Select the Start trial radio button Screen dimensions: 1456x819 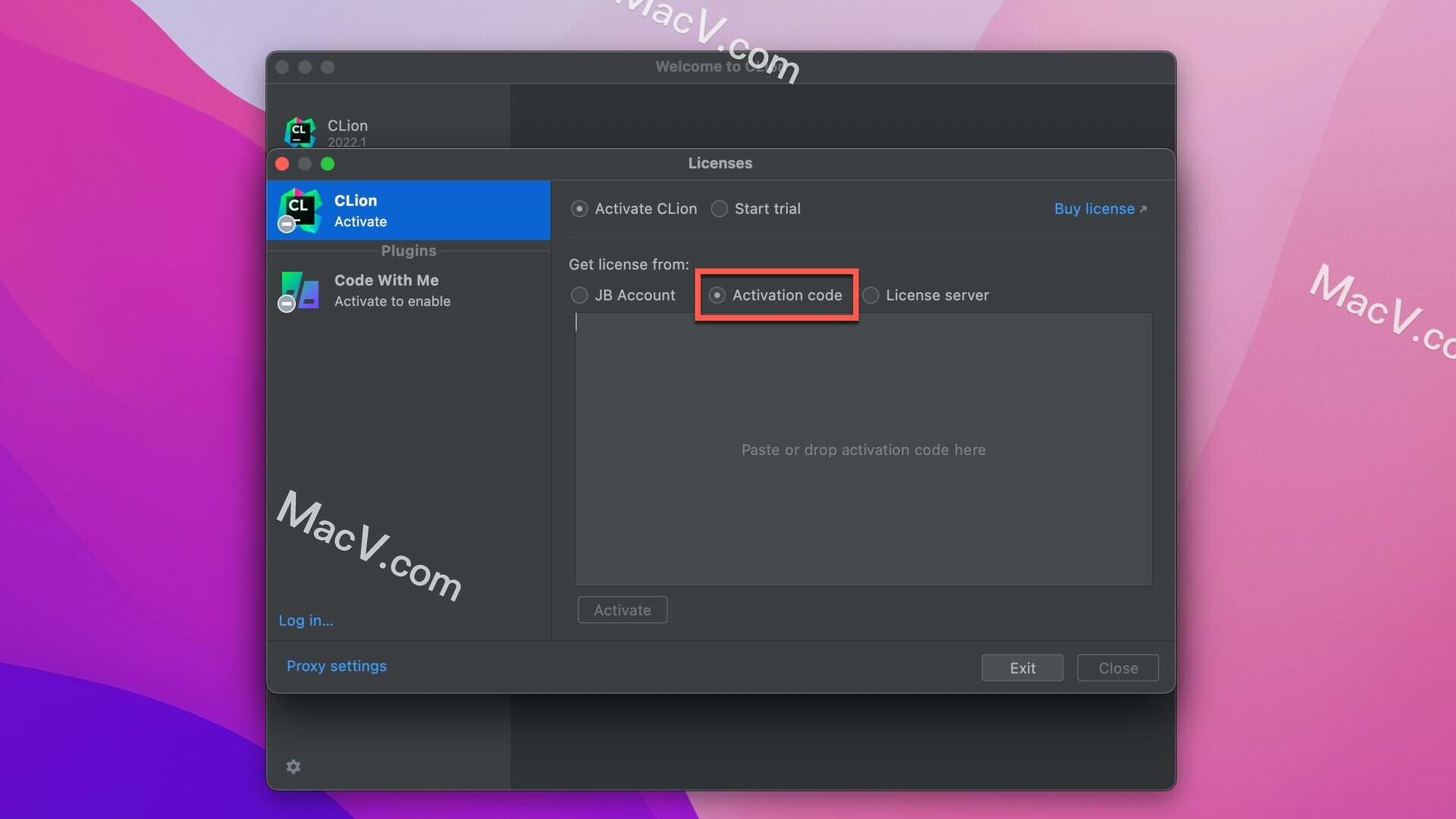(719, 208)
